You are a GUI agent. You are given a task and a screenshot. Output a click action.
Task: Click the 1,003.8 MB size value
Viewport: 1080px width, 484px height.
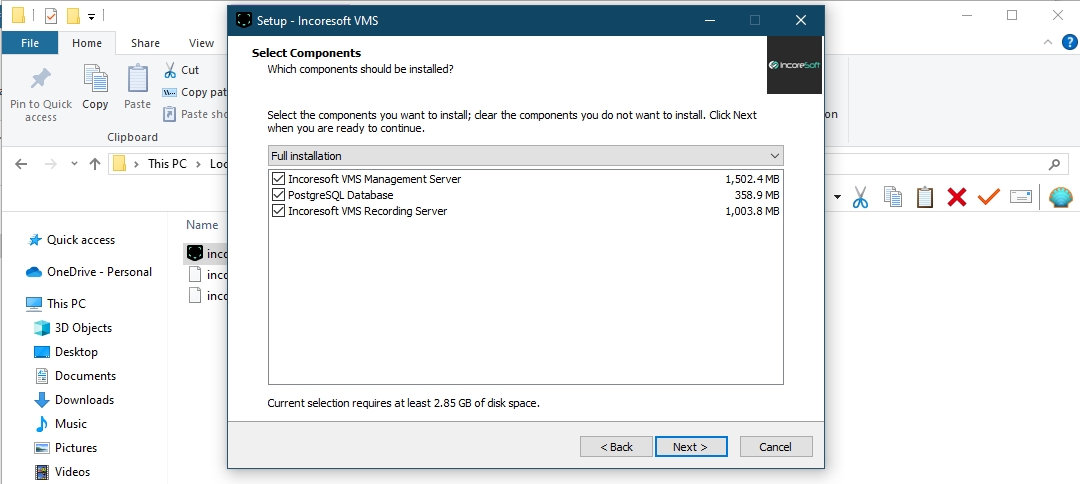pos(752,211)
